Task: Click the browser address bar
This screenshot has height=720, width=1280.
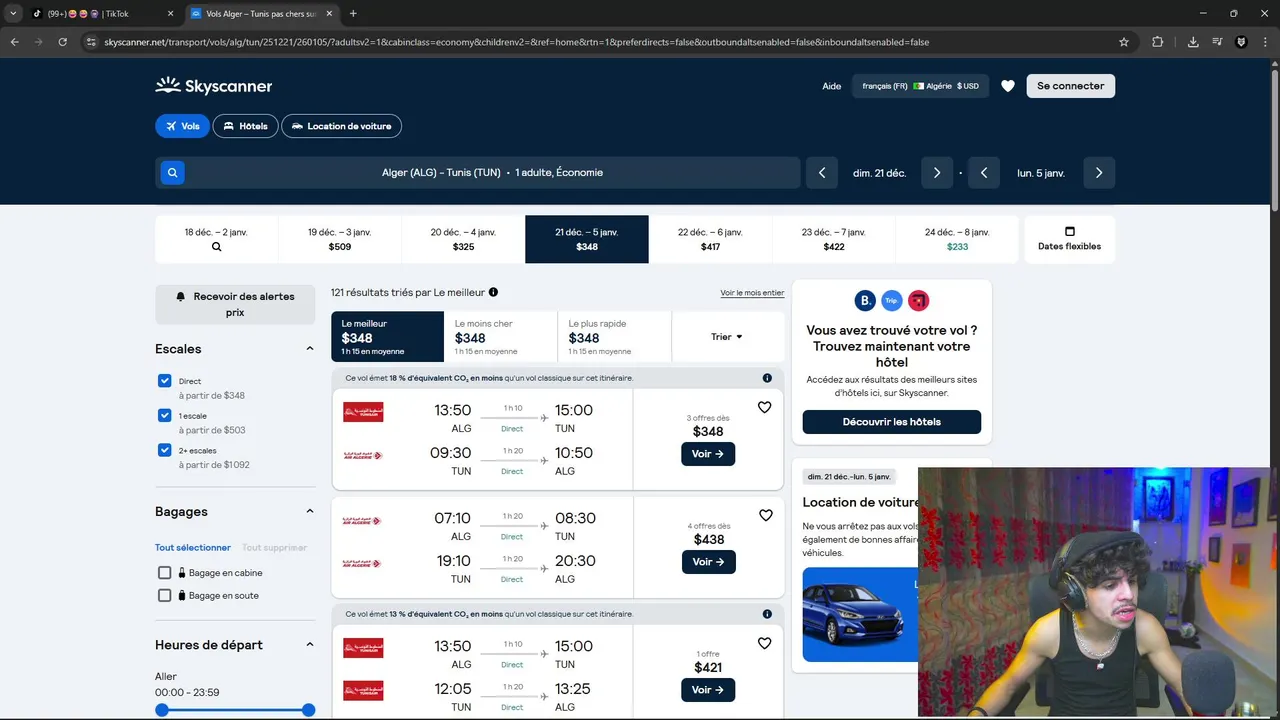Action: tap(600, 42)
